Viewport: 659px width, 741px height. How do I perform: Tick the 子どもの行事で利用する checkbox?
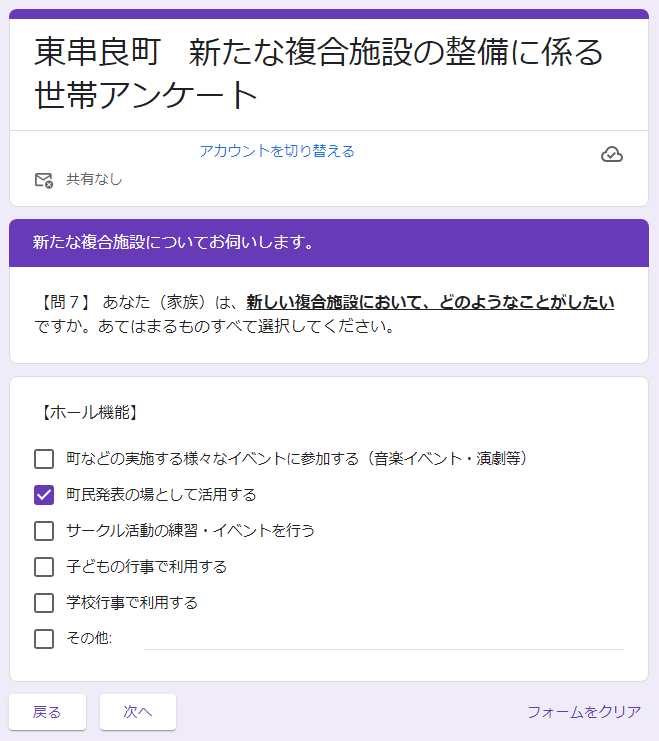pos(44,567)
